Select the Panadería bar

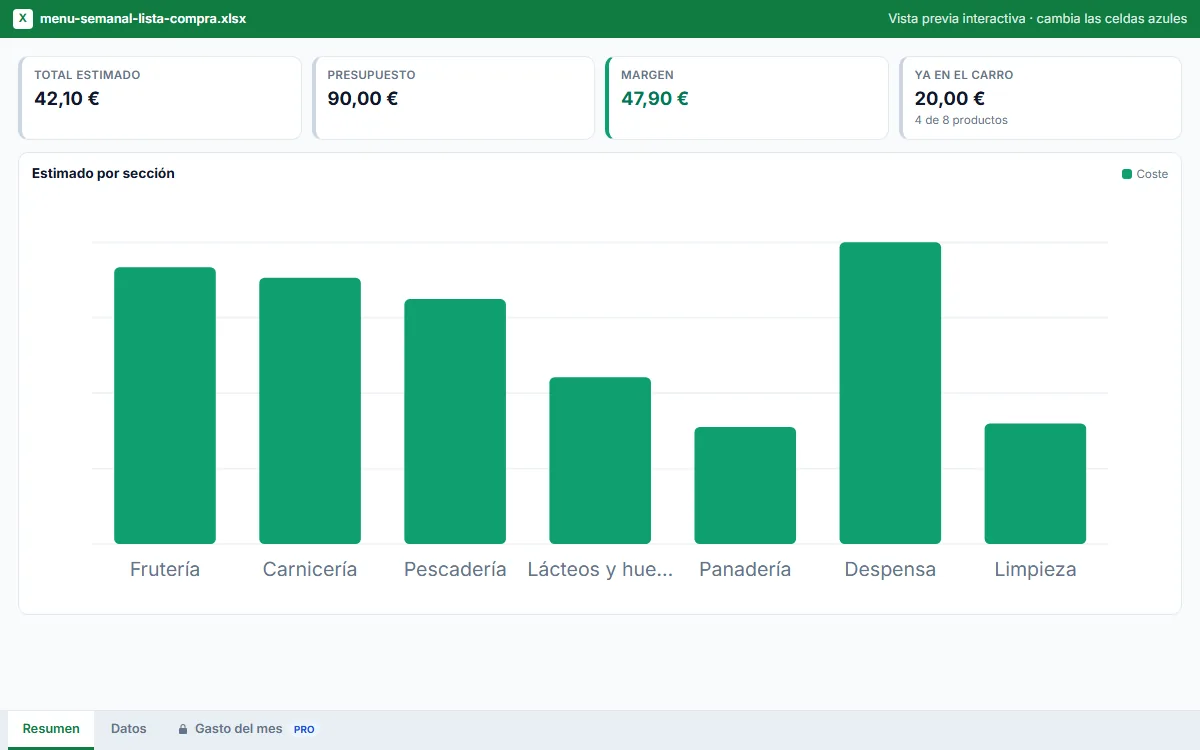(x=745, y=485)
